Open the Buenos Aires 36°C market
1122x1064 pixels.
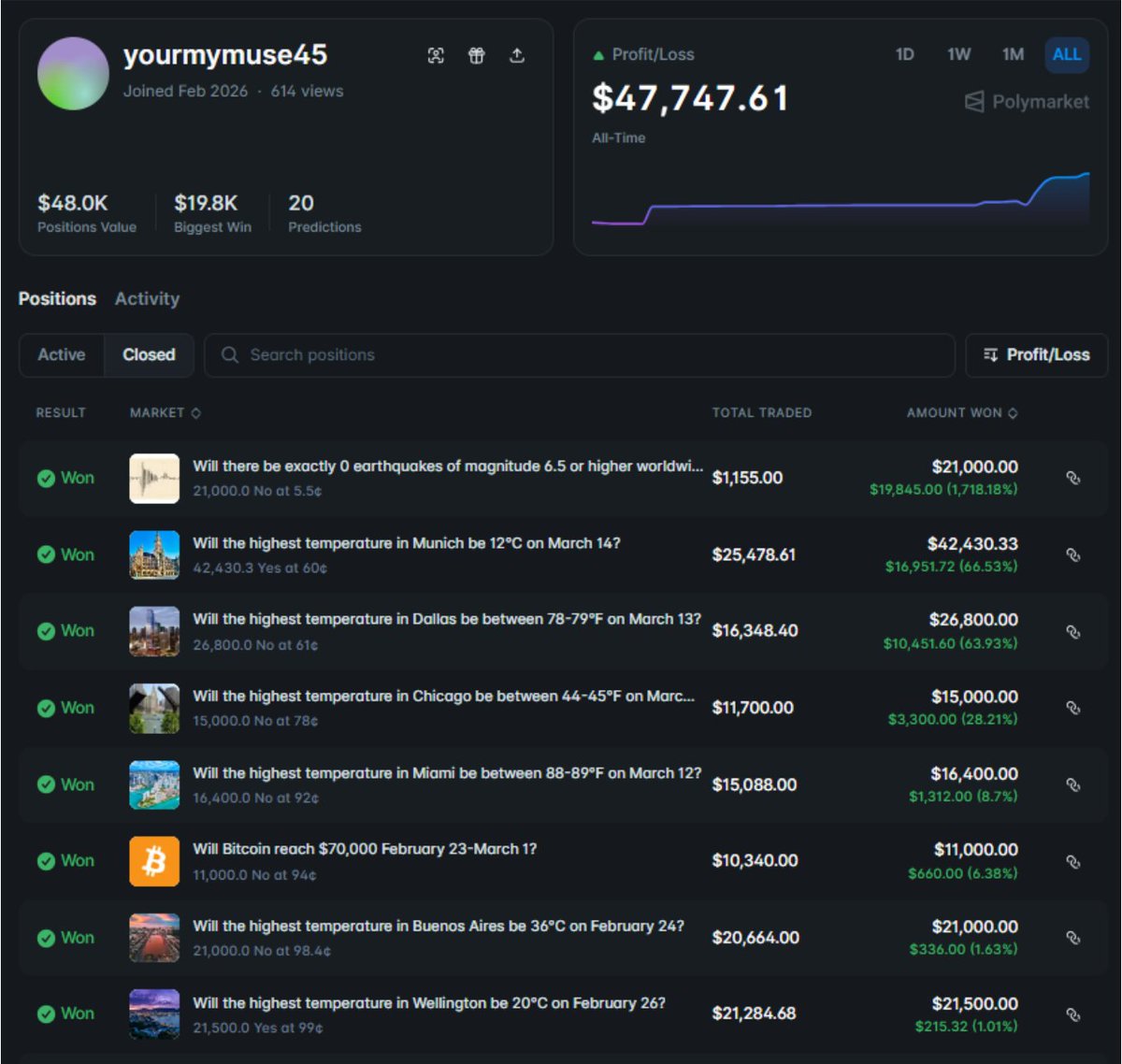(439, 926)
